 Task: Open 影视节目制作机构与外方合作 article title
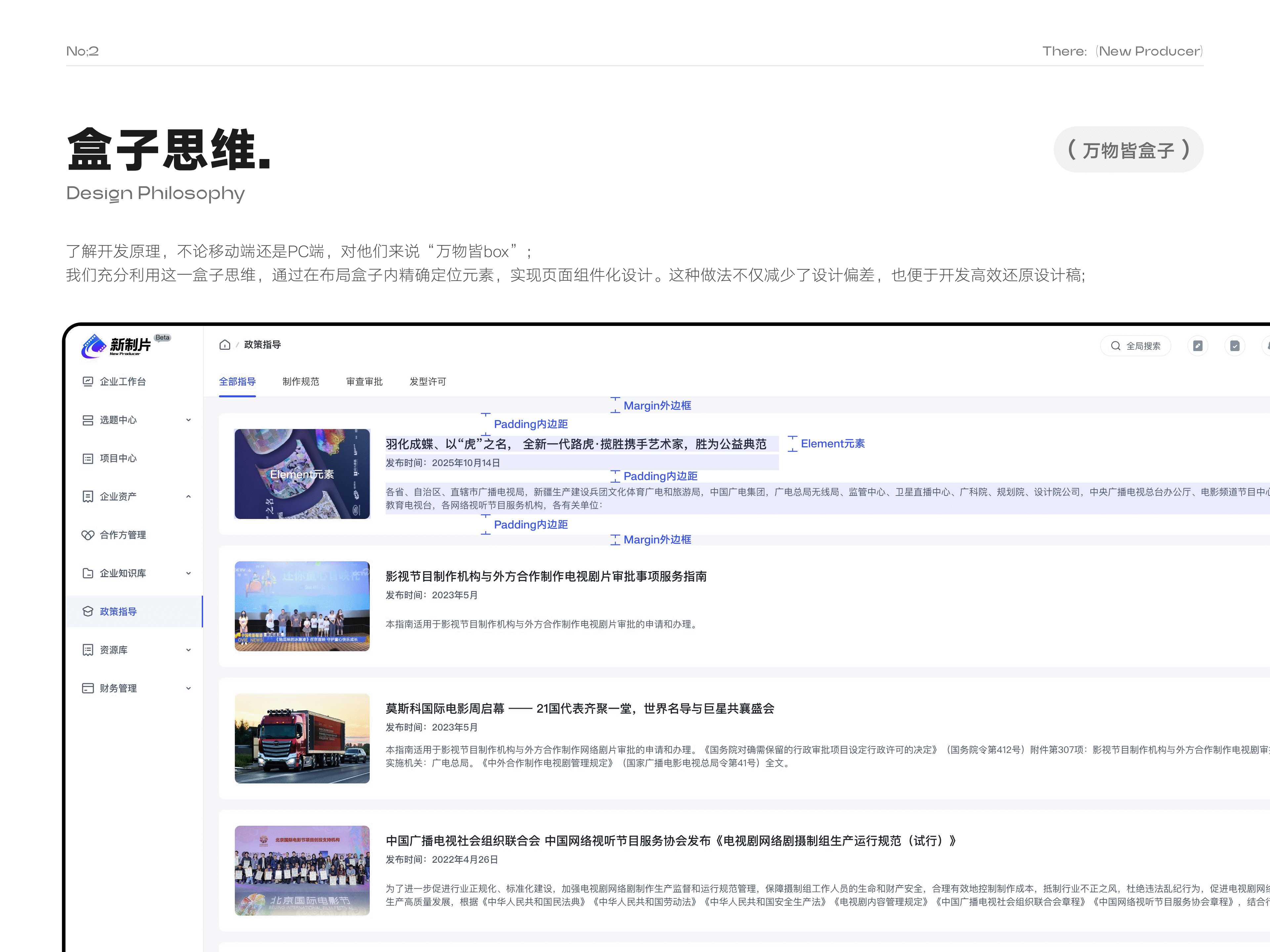546,577
